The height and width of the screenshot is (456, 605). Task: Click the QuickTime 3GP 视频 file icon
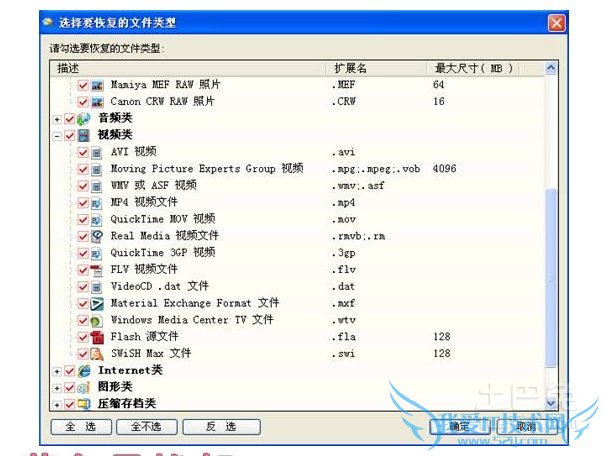96,253
